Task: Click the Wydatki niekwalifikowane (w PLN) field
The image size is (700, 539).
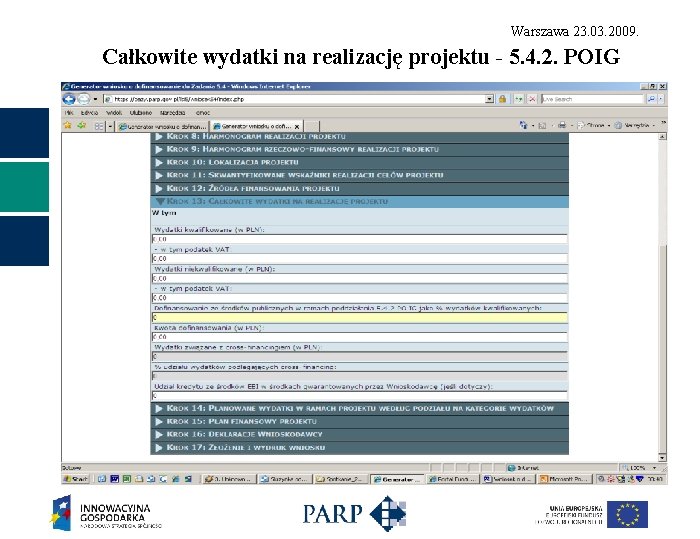Action: pos(360,278)
